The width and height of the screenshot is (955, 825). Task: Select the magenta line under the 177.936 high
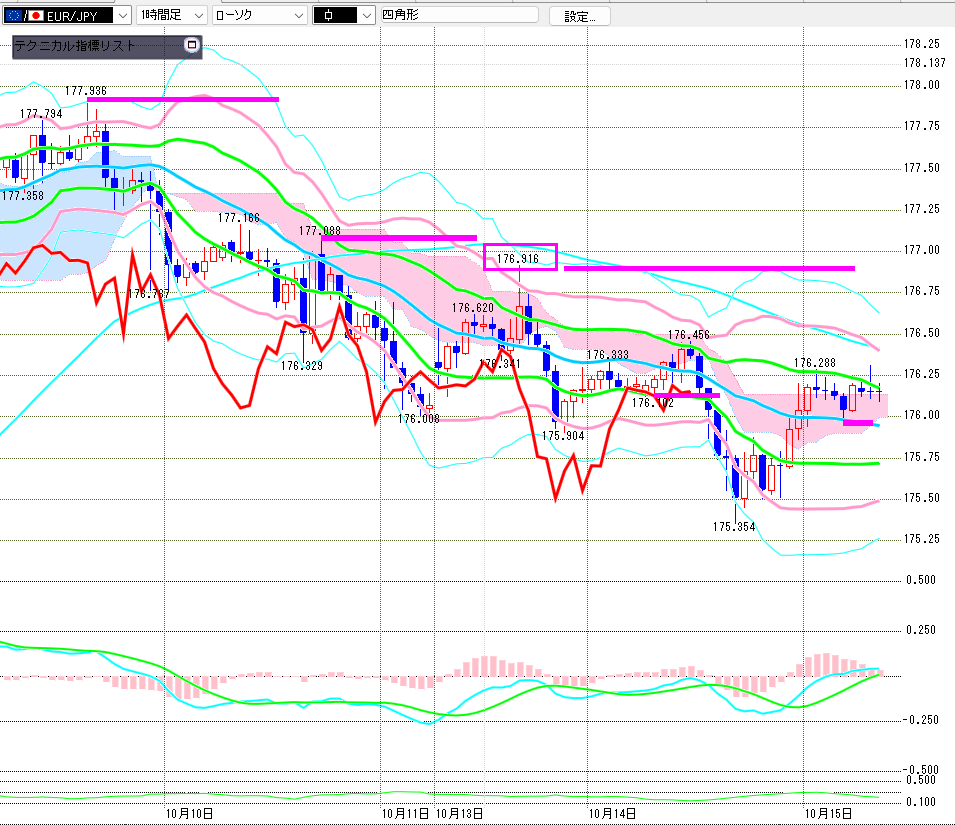coord(182,99)
